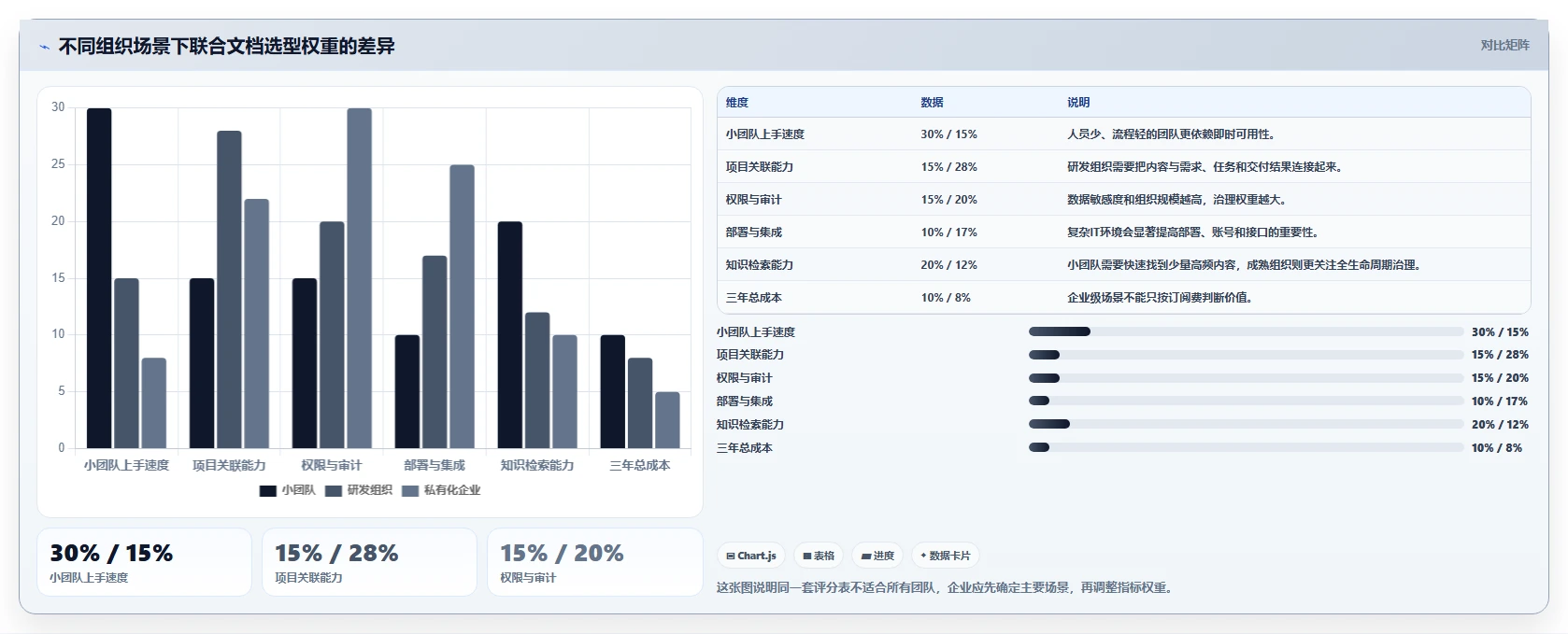Viewport: 1568px width, 634px height.
Task: Toggle the 研发组织 legend entry
Action: [x=359, y=490]
